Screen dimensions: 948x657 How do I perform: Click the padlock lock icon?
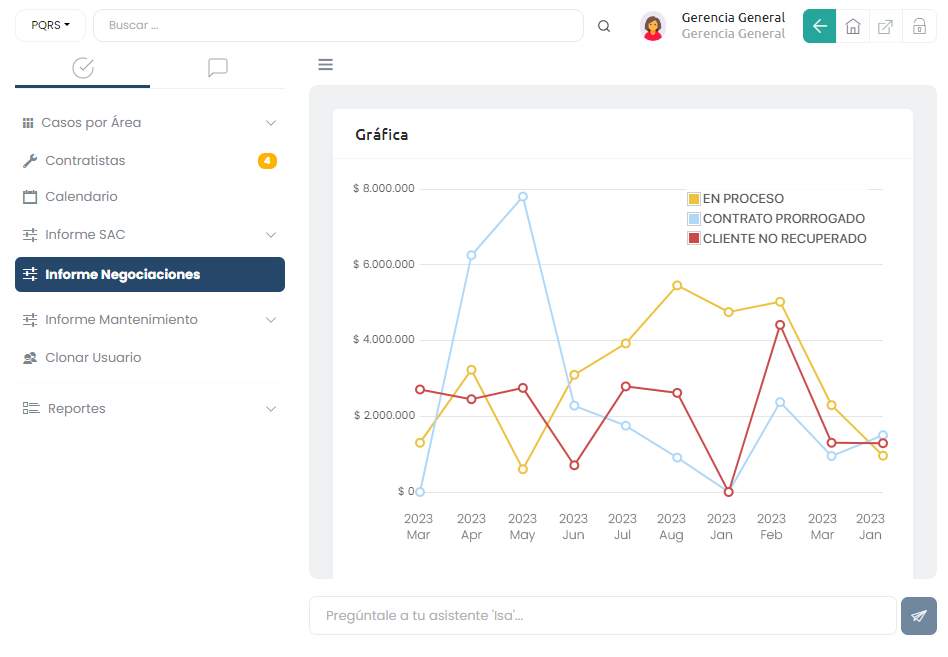[x=919, y=26]
